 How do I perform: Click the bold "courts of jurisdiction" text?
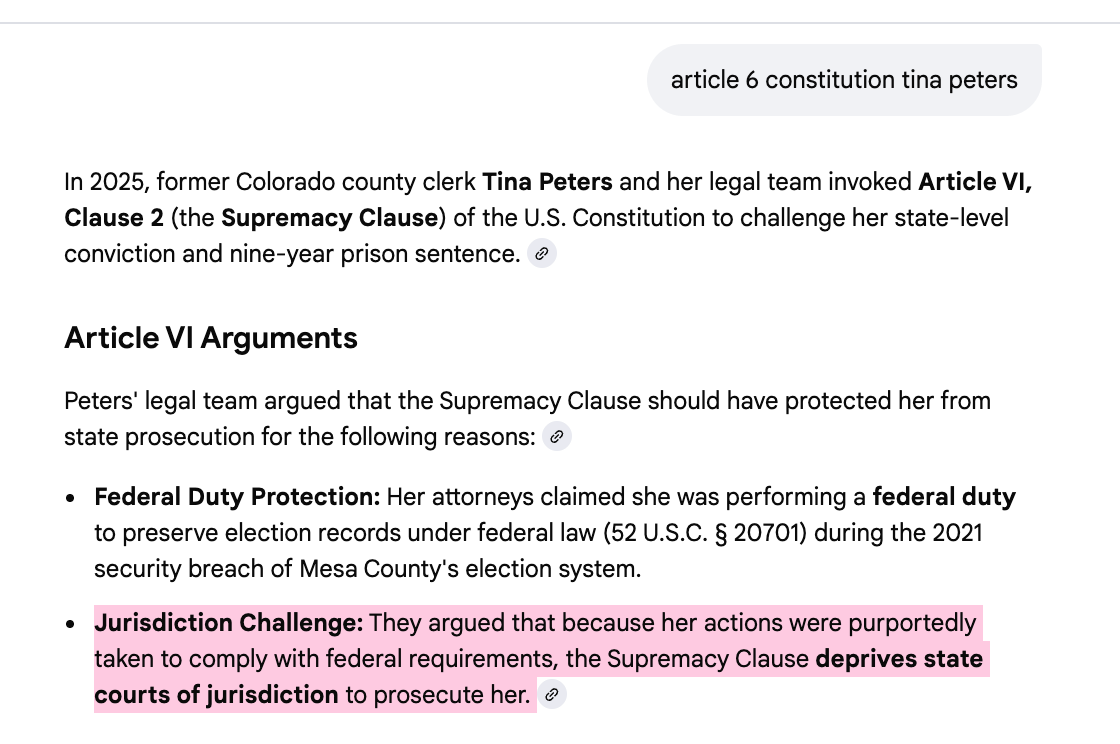tap(216, 694)
